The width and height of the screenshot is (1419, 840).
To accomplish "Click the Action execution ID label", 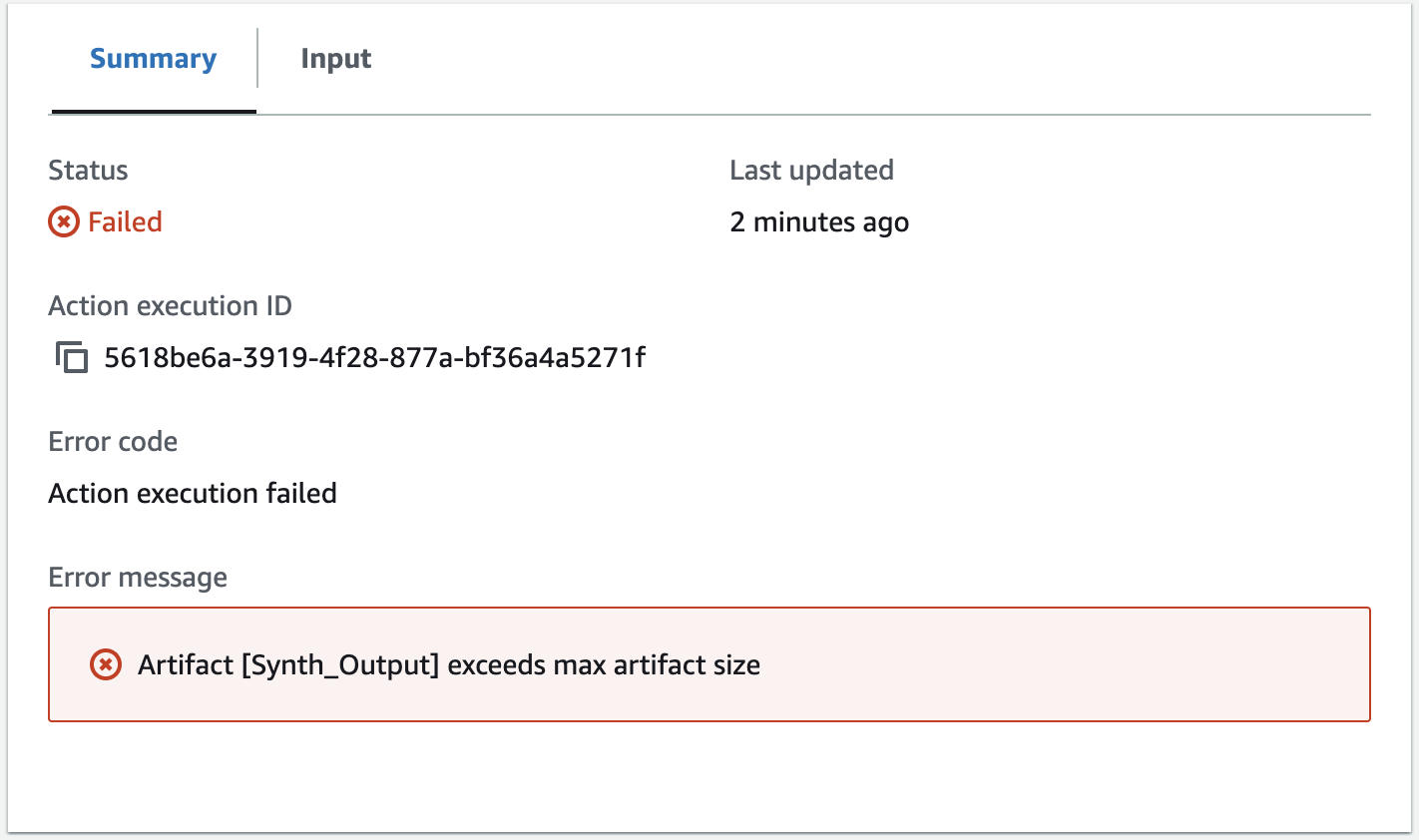I will click(170, 306).
